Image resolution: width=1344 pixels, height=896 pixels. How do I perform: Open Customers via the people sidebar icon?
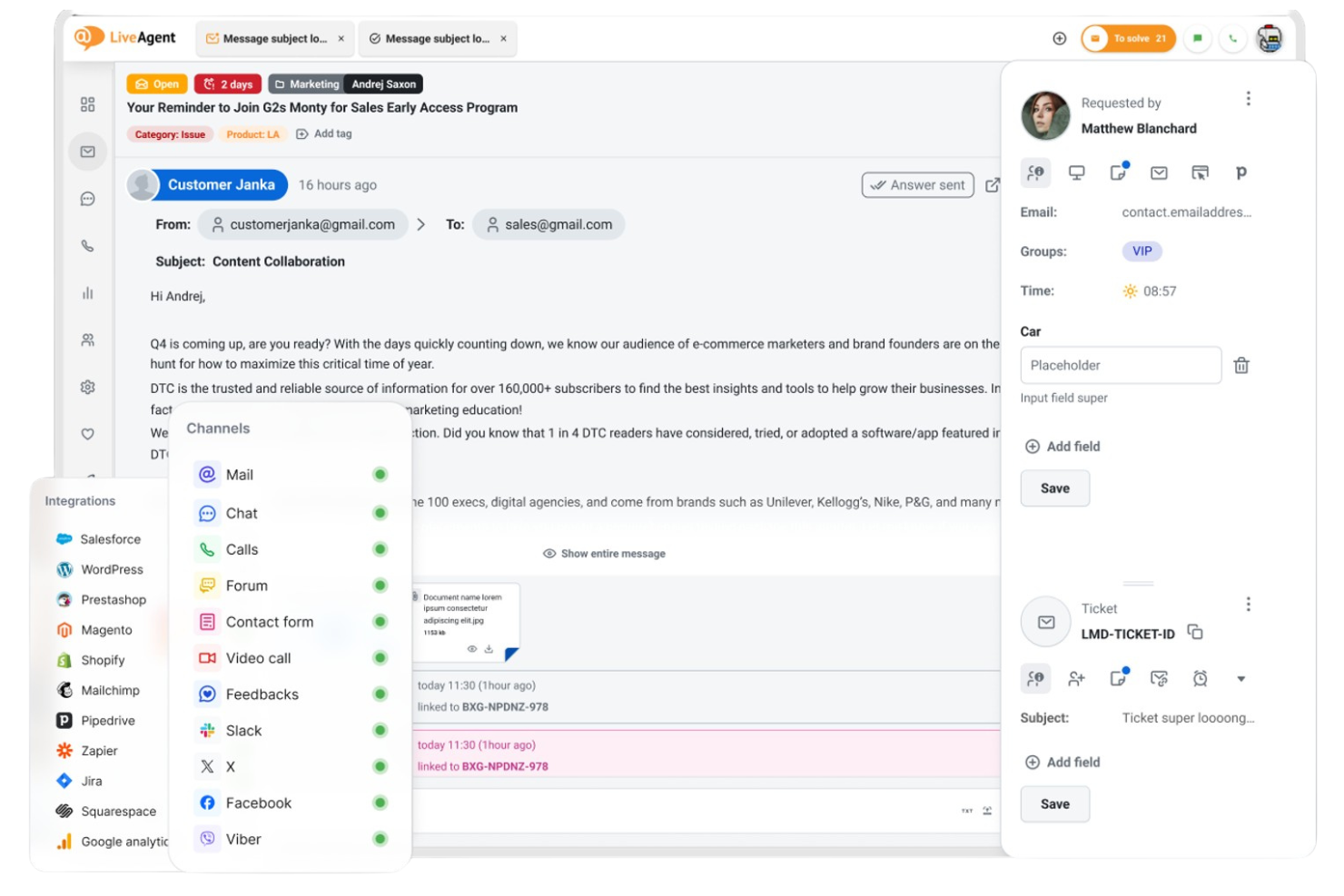coord(87,340)
